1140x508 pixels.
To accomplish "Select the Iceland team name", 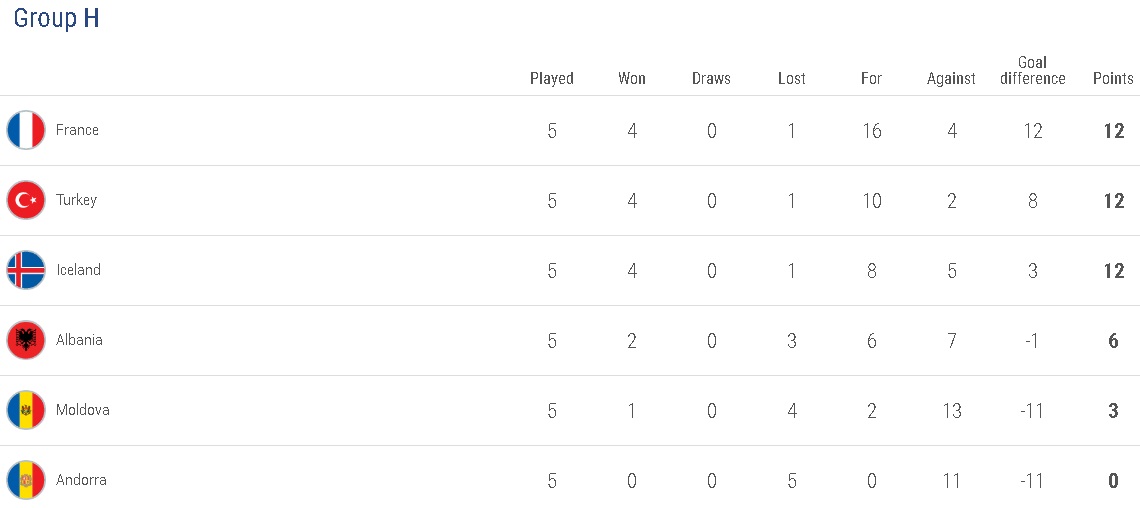I will 78,270.
